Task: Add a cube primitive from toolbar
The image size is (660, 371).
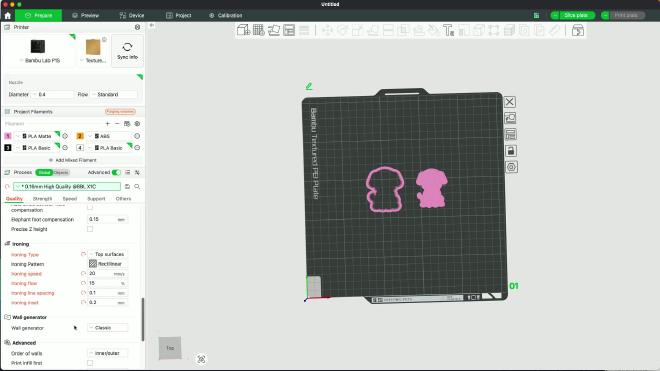Action: point(243,30)
